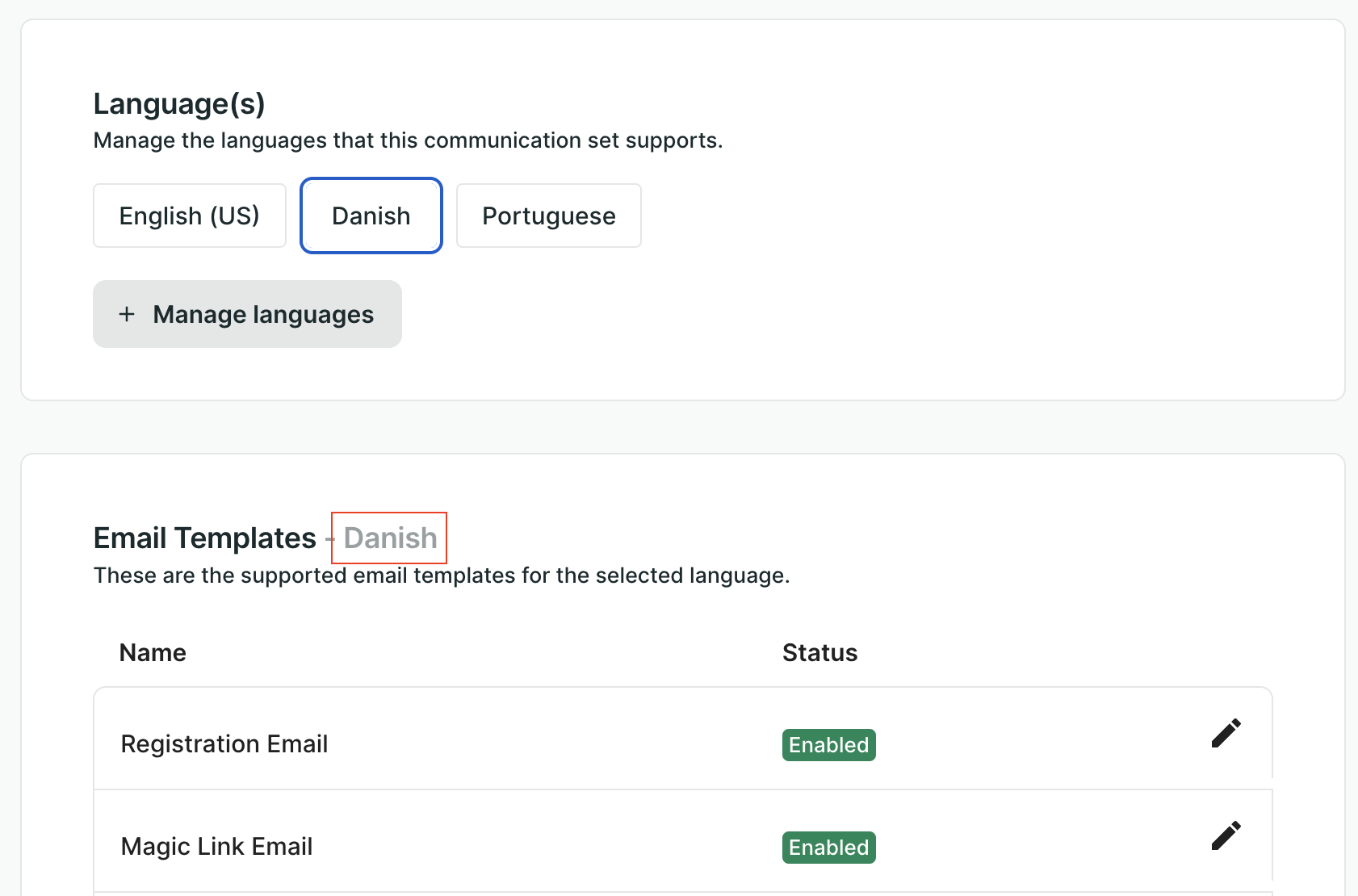The image size is (1358, 896).
Task: Click the Name column header
Action: 153,652
